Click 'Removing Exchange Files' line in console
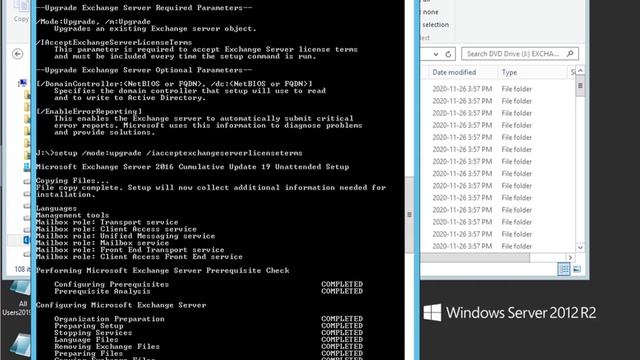 107,347
